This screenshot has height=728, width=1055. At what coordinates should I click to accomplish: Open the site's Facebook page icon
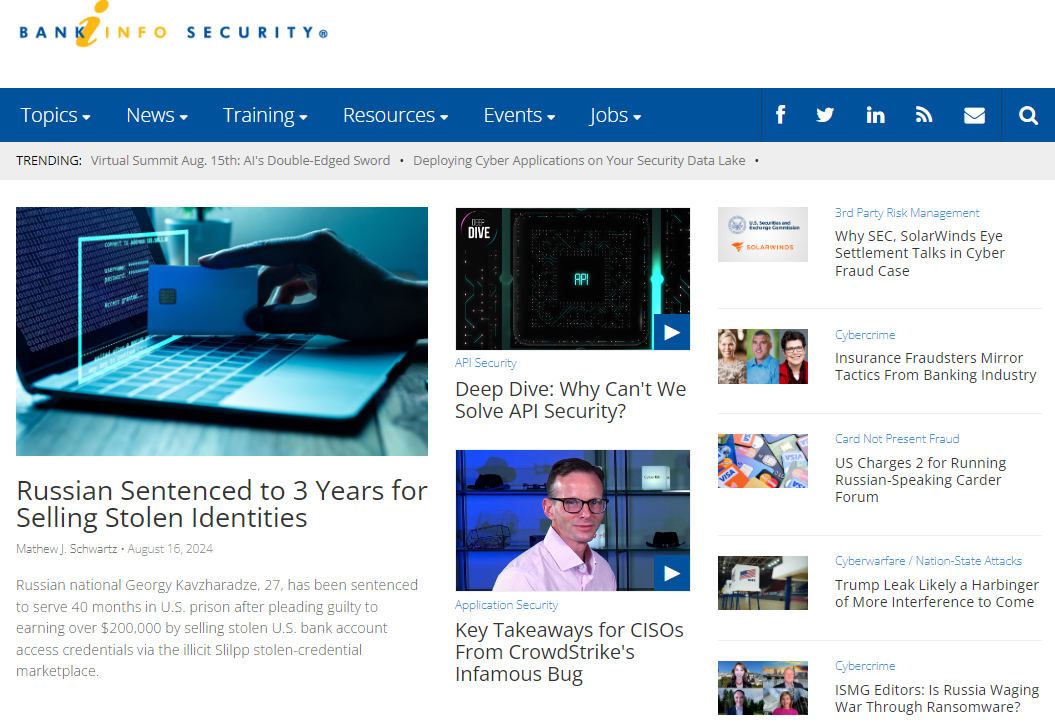coord(780,114)
